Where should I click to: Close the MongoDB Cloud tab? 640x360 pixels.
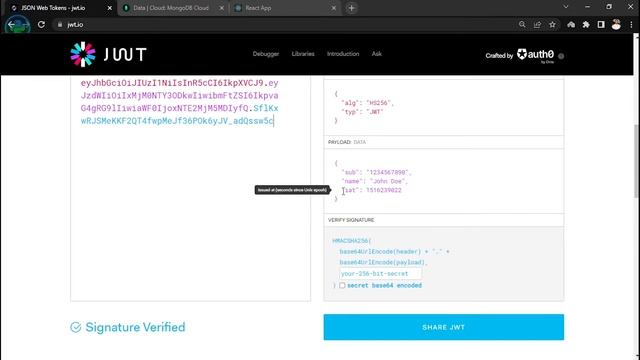coord(222,8)
